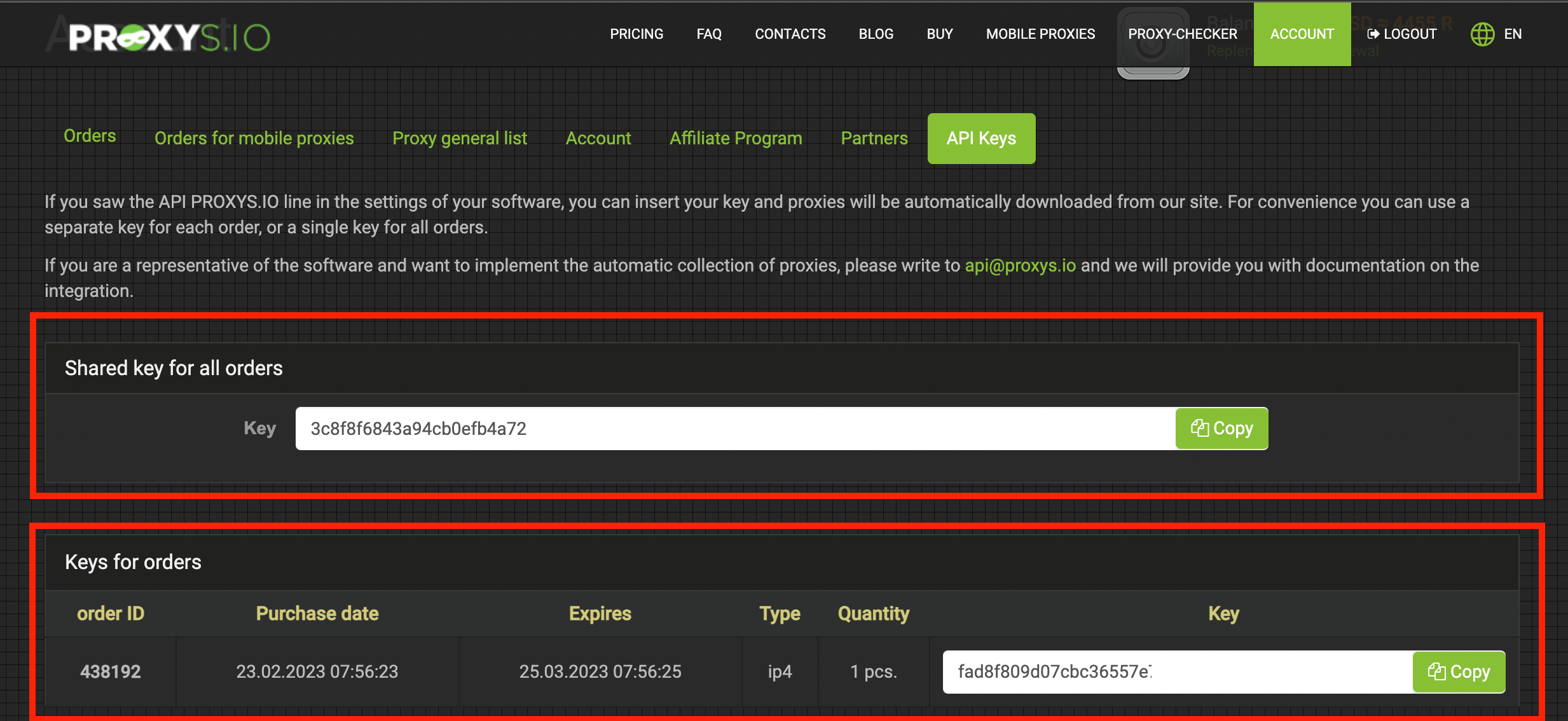This screenshot has height=721, width=1568.
Task: Open MOBILE PROXIES page
Action: (x=1040, y=34)
